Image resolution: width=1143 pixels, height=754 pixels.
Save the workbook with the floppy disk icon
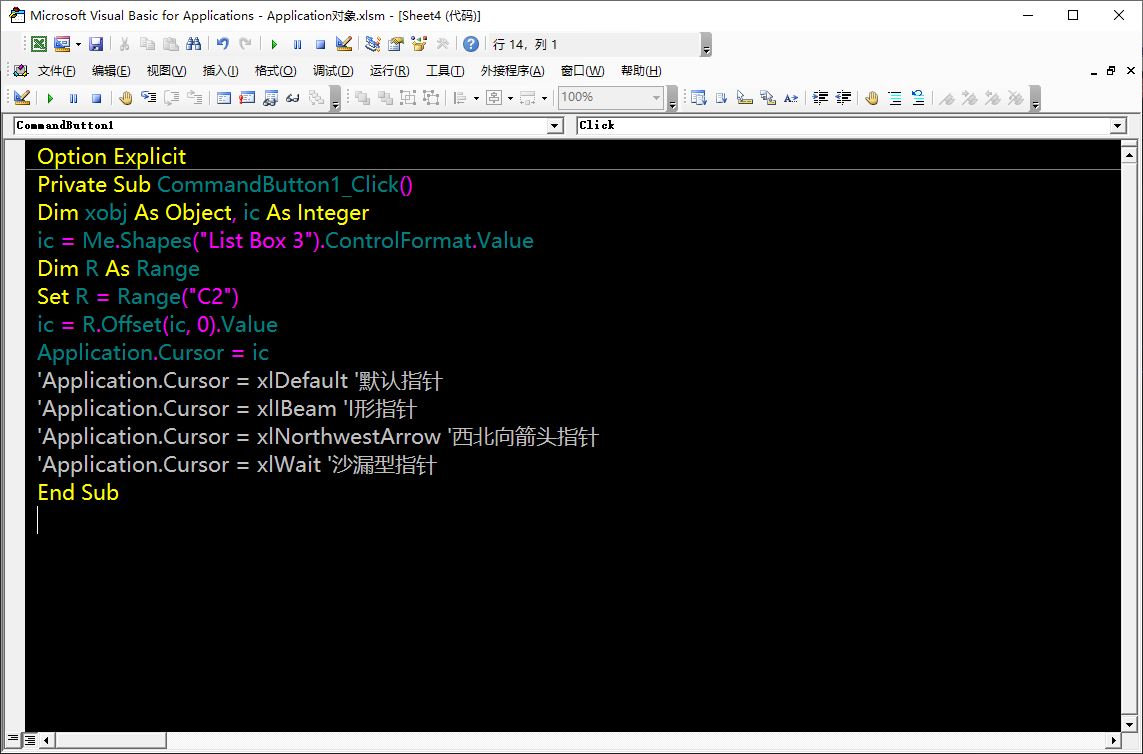pyautogui.click(x=96, y=44)
